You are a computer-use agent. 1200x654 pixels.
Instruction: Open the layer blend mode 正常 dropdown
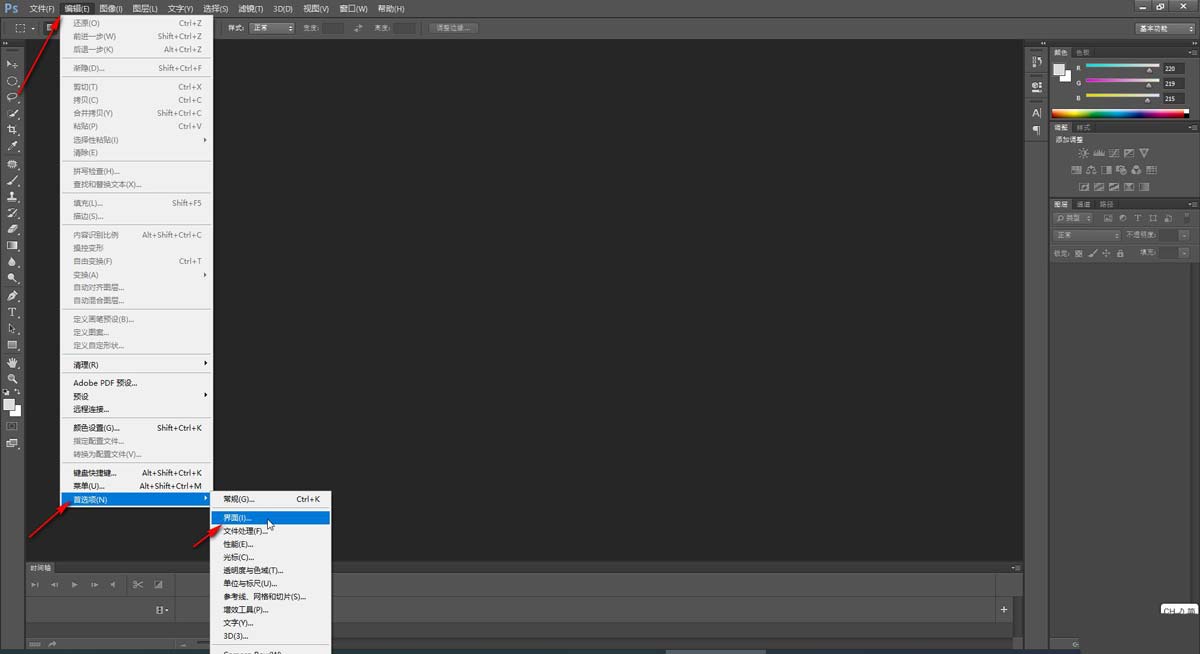tap(1087, 235)
